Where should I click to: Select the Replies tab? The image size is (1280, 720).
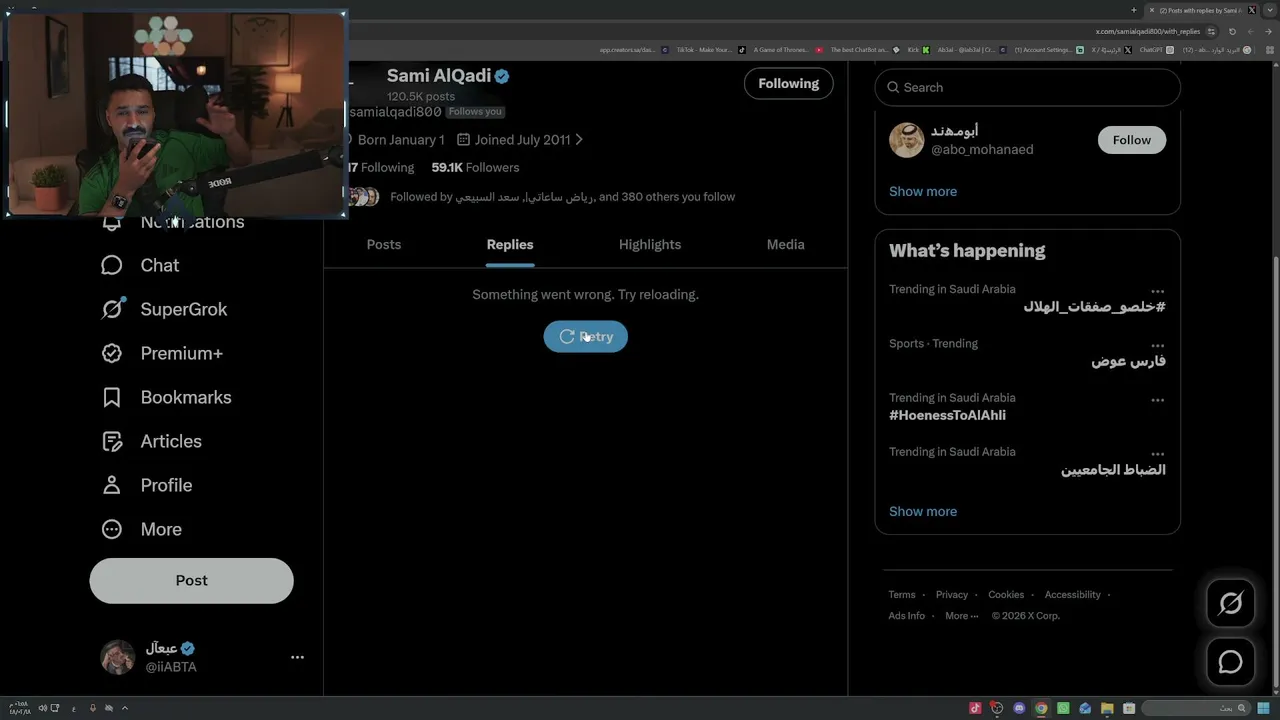[510, 244]
